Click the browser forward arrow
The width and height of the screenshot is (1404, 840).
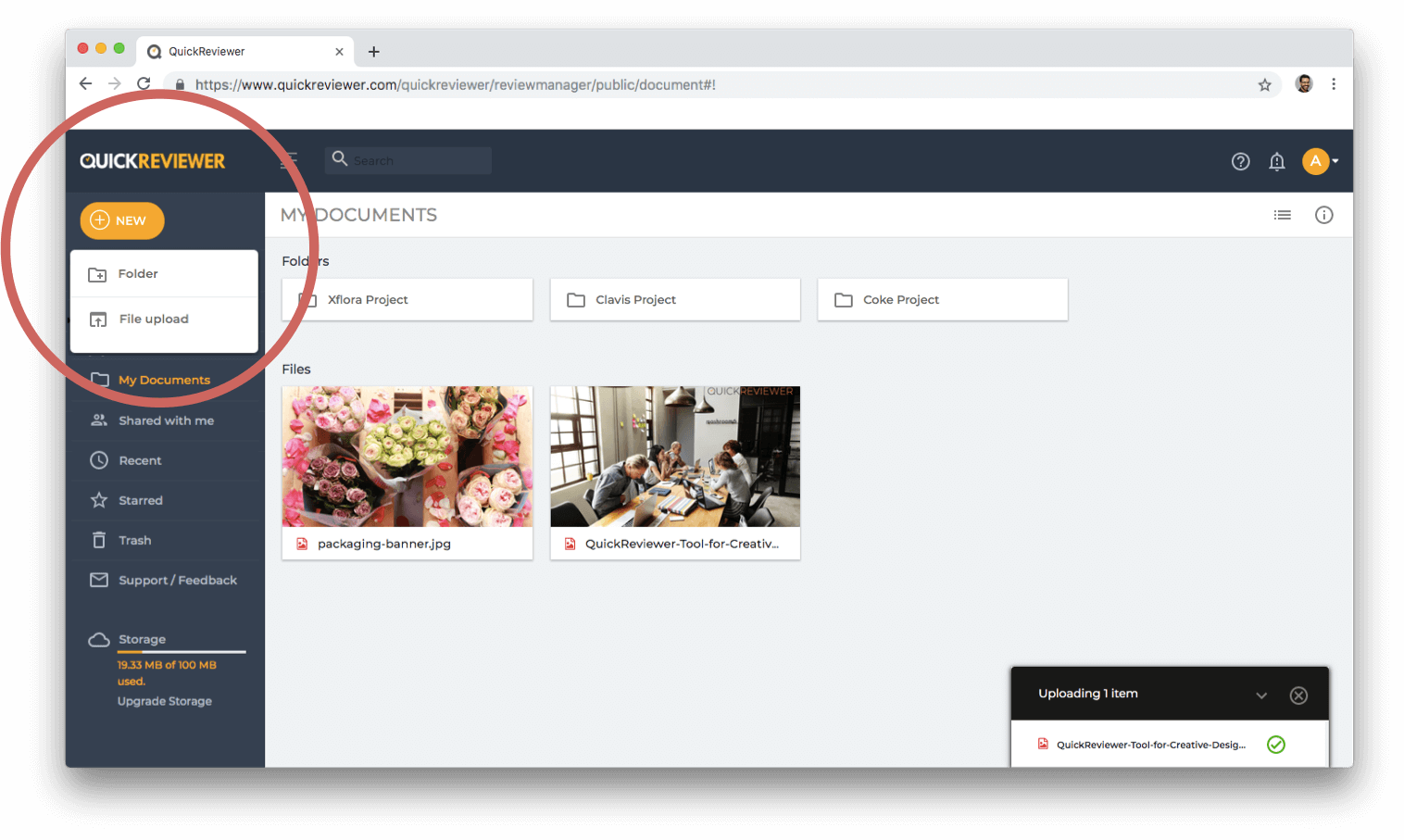click(115, 83)
